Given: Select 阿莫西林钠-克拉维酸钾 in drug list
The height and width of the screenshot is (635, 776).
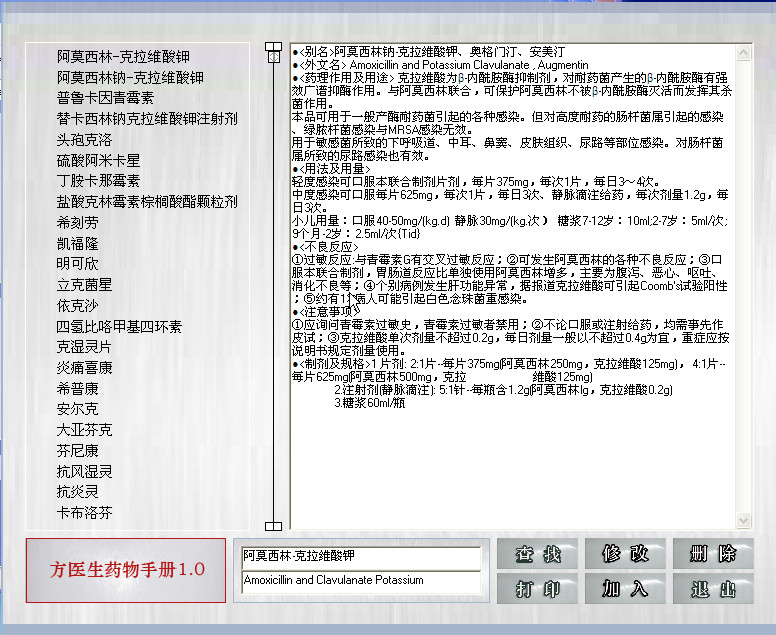Looking at the screenshot, I should (130, 77).
